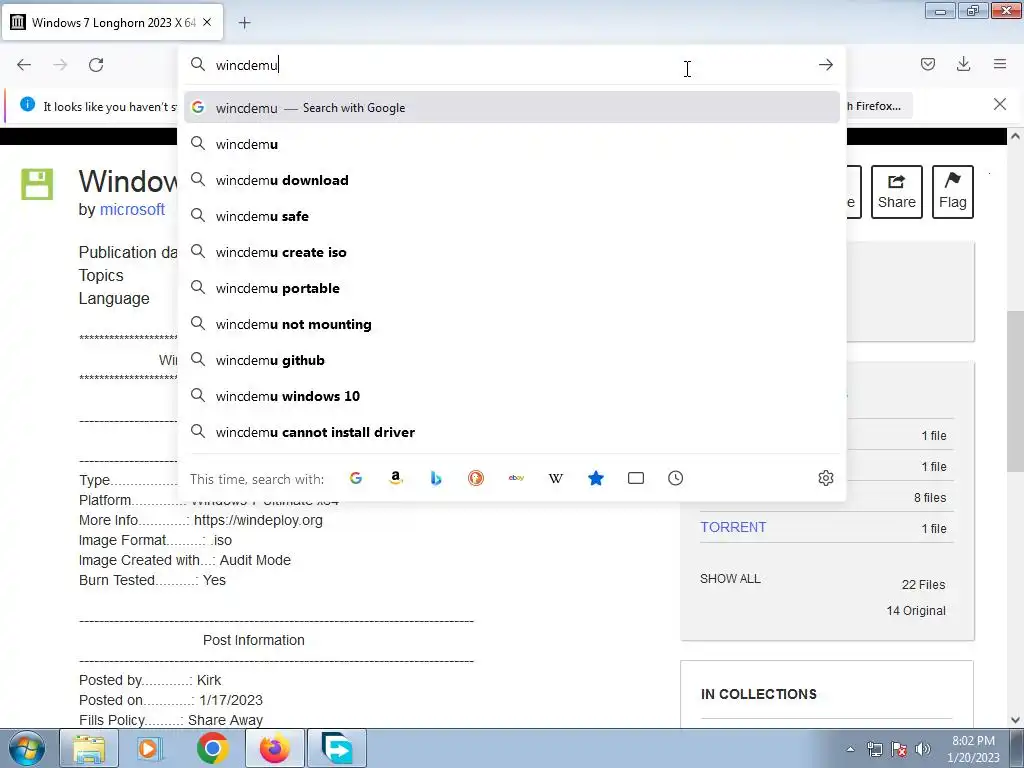This screenshot has height=768, width=1024.
Task: Close the Windows 7 Longhorn tab
Action: coord(207,22)
